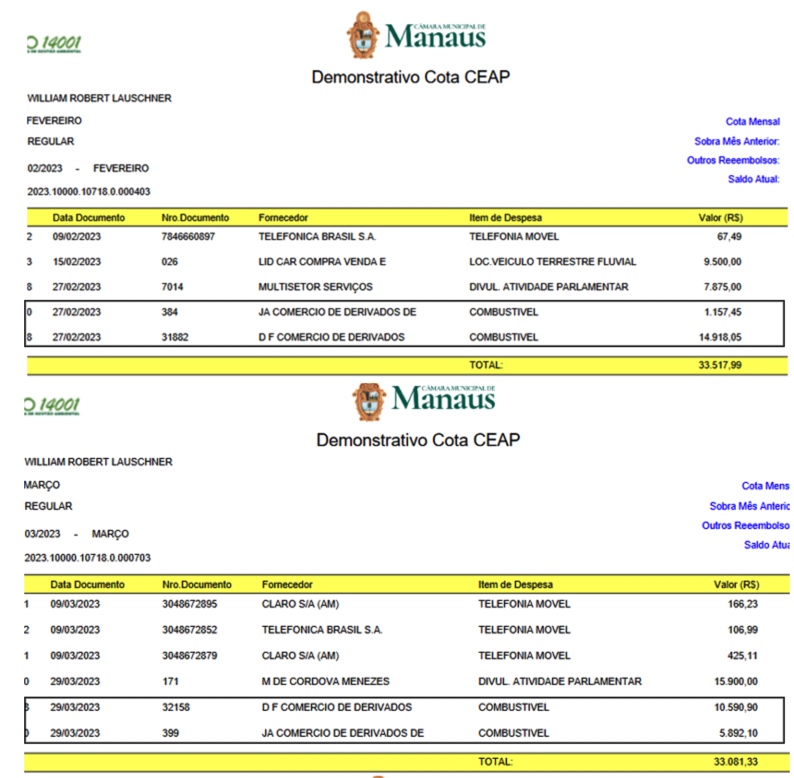Click process number 2023.10000.10718.0.000703
794x778 pixels.
[x=89, y=557]
